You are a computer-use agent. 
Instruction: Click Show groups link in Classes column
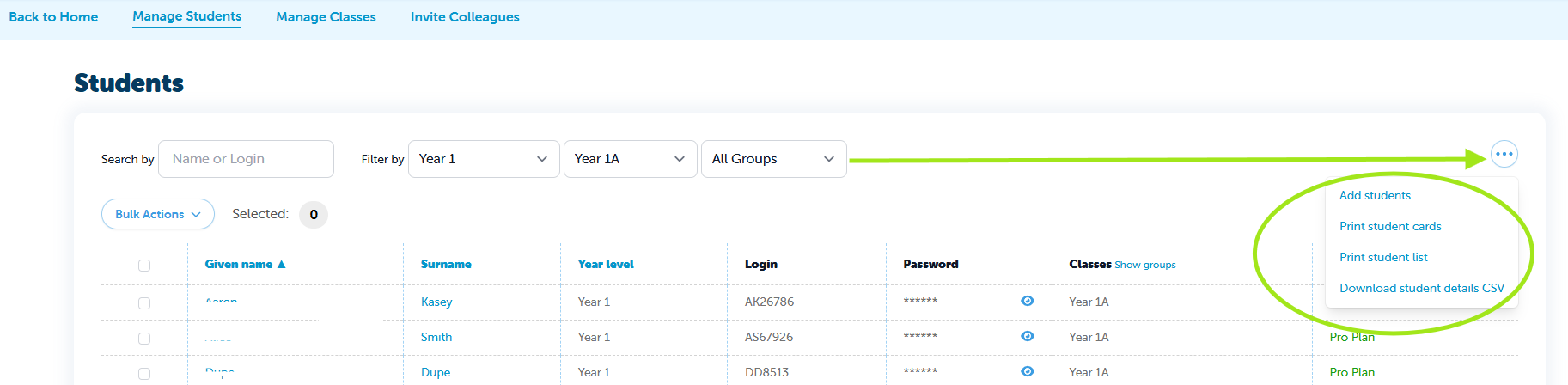tap(1144, 266)
